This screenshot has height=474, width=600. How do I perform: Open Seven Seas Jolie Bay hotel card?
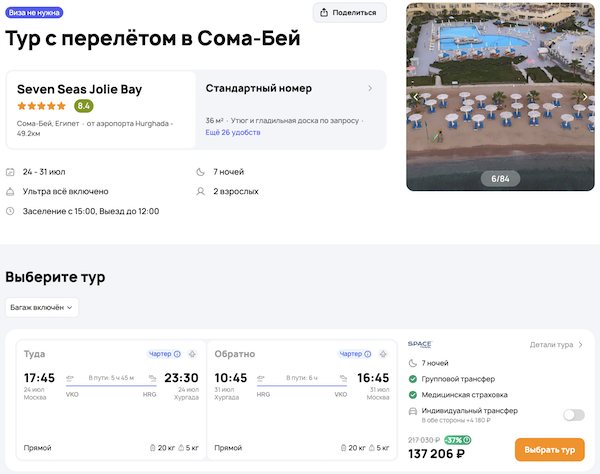[100, 110]
